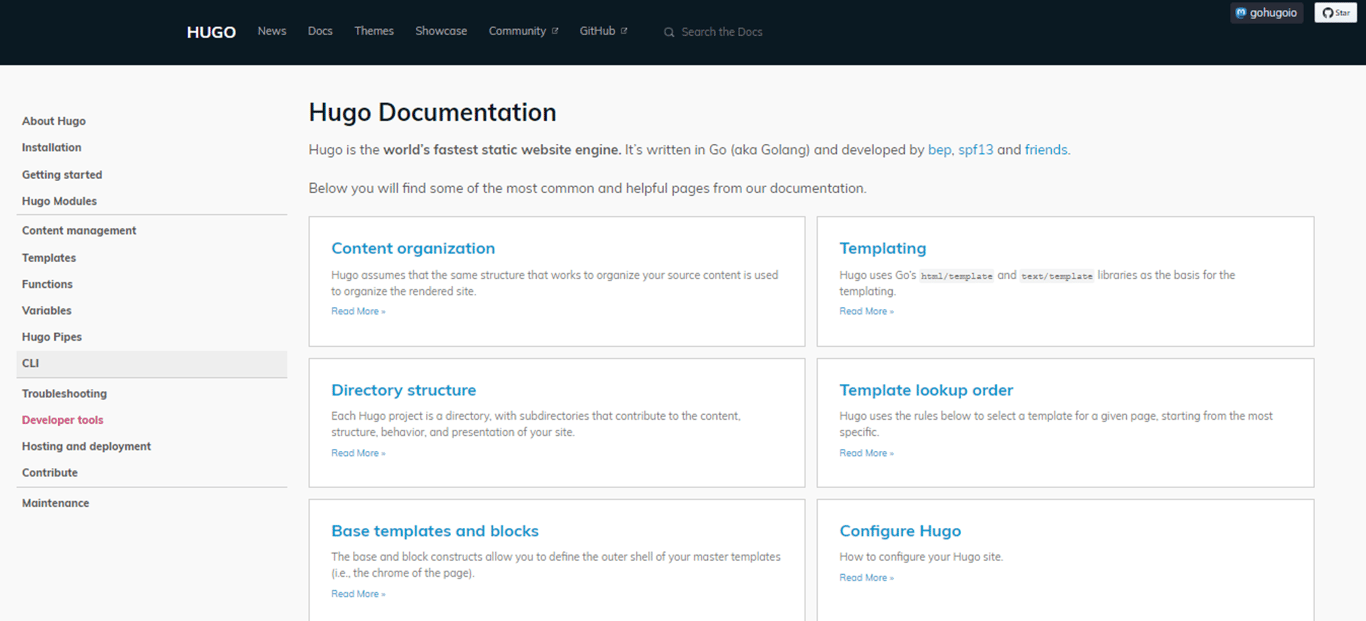Click the text "world's fastest static website engine."

502,150
